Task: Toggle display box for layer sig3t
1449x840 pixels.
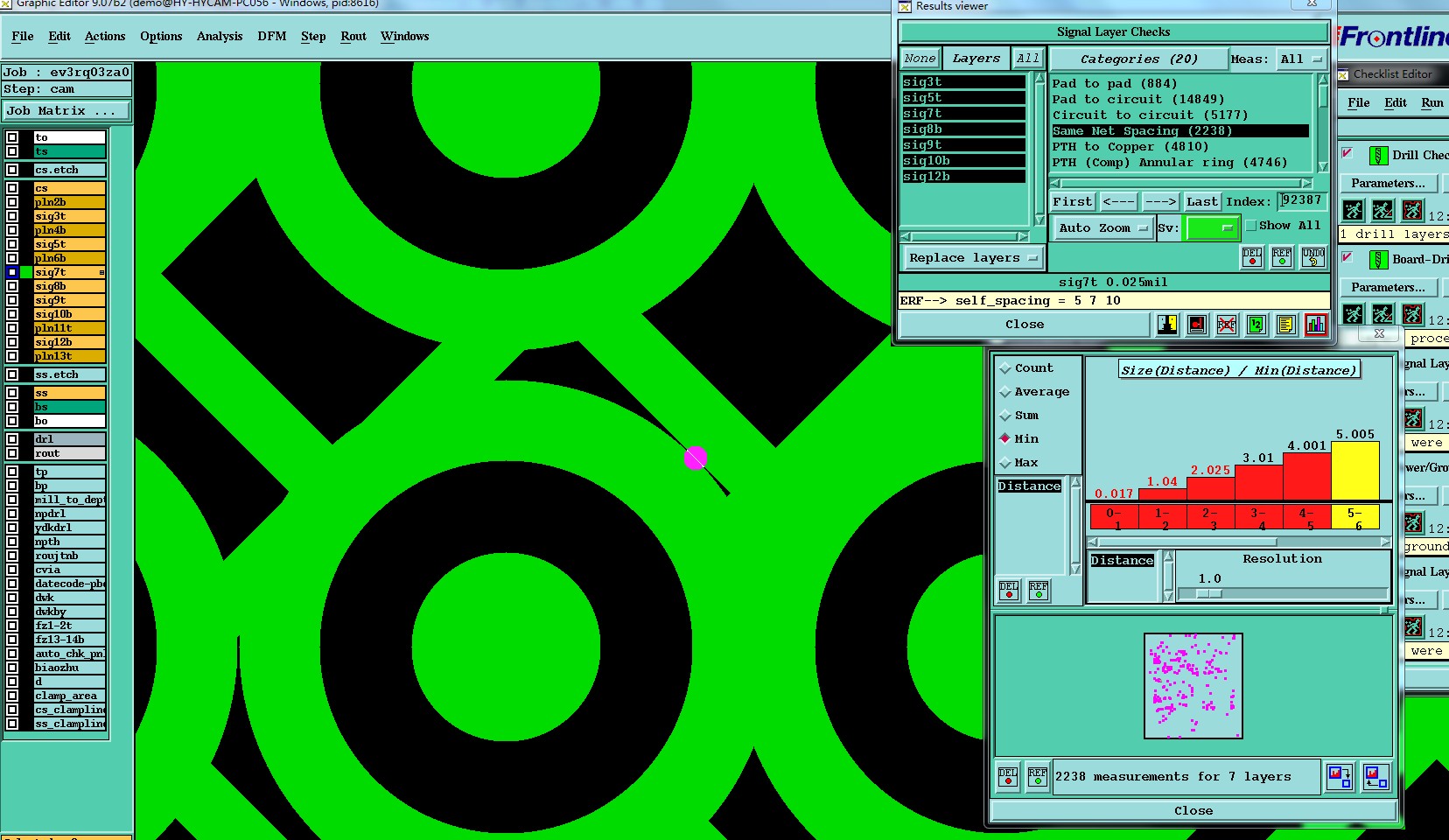Action: tap(12, 216)
